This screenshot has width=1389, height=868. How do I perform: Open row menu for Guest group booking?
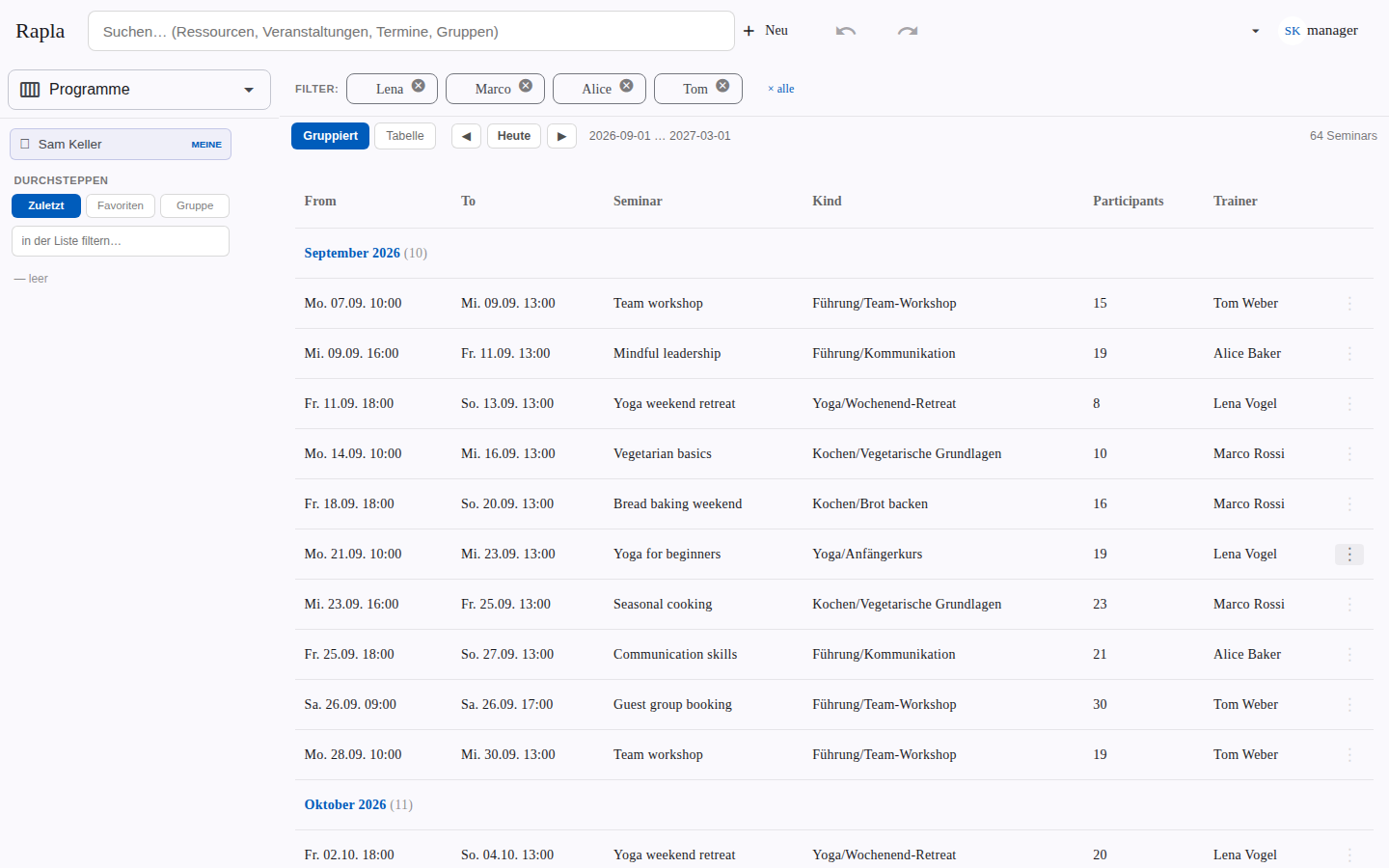click(1349, 704)
